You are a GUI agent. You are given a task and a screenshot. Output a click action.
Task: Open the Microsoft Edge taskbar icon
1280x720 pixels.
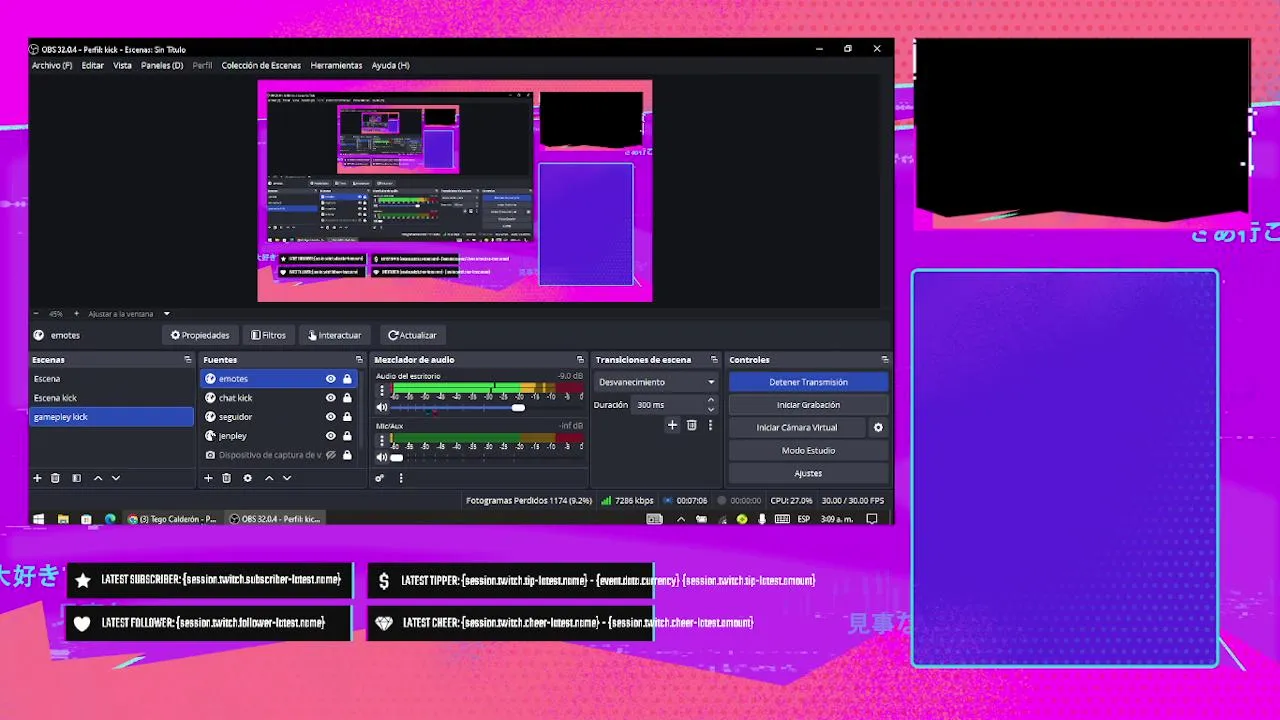point(110,519)
